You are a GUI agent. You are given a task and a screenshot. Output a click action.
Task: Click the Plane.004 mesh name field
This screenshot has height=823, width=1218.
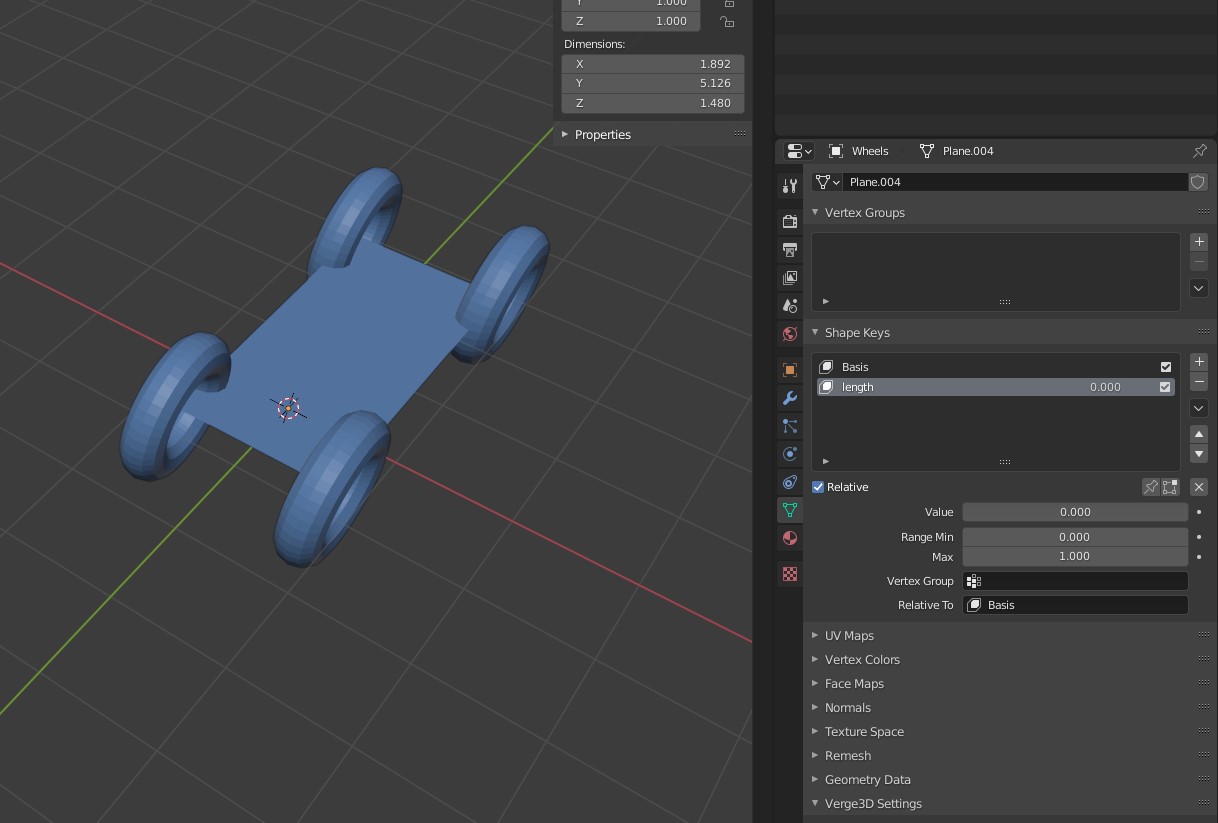pos(1015,182)
